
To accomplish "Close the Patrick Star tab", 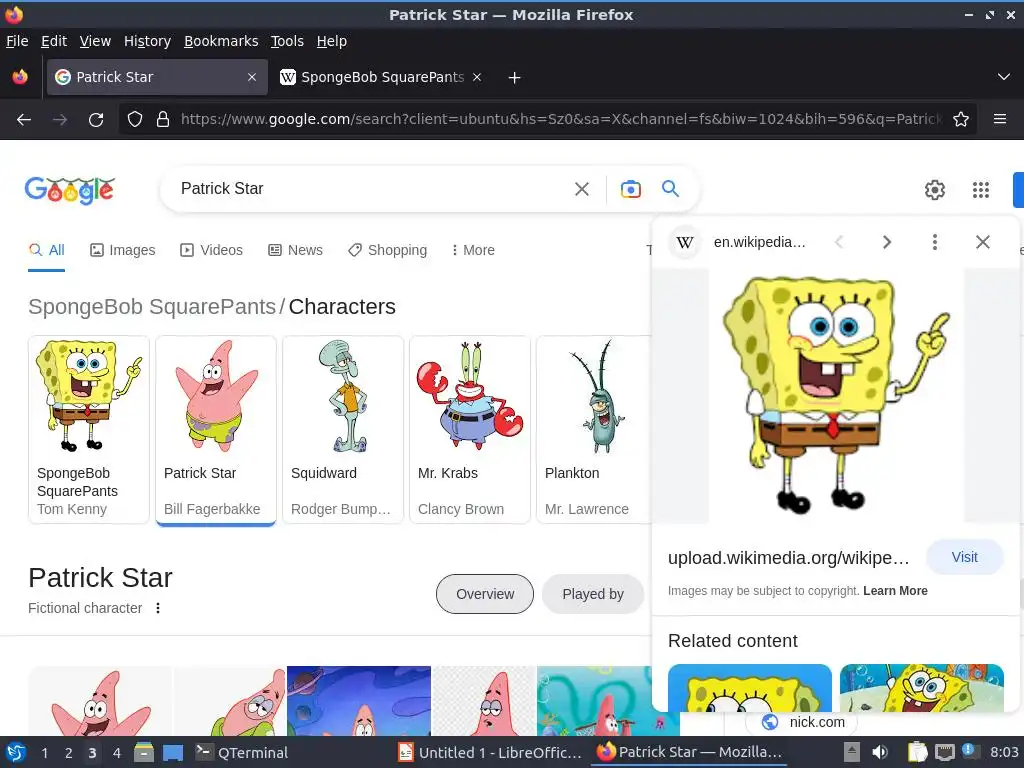I will coord(252,77).
